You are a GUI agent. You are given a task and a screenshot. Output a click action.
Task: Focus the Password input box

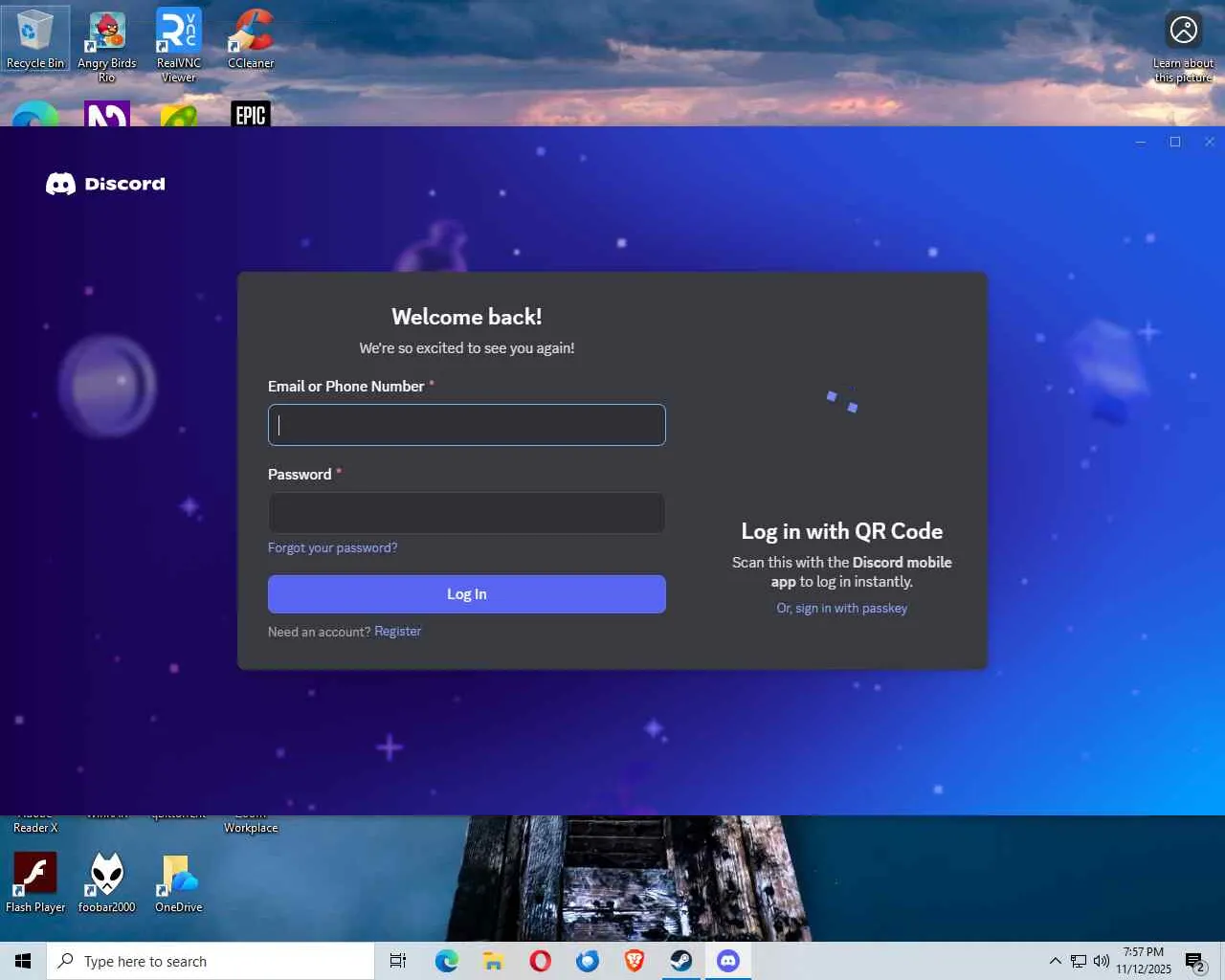click(467, 513)
